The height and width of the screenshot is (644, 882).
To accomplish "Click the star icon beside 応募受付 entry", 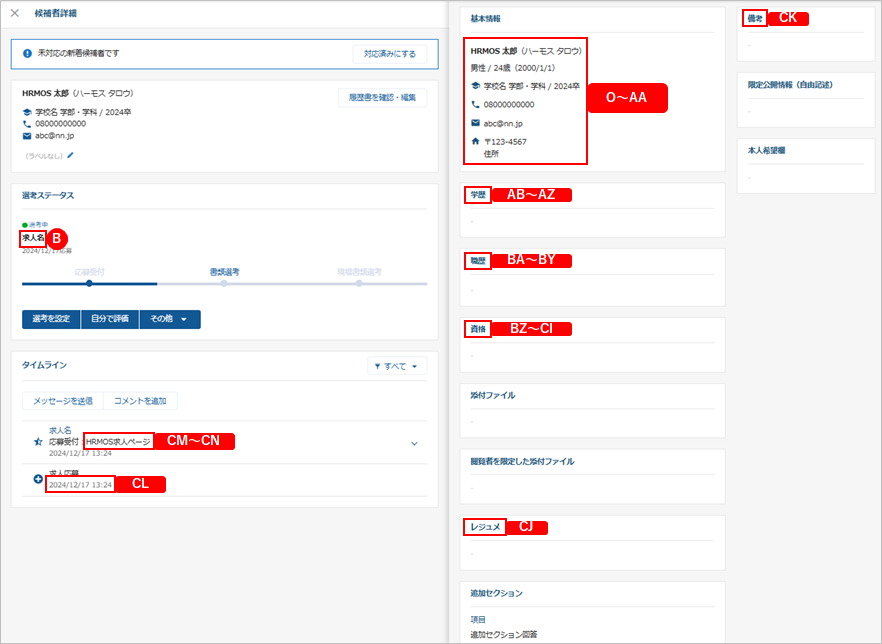I will (38, 441).
